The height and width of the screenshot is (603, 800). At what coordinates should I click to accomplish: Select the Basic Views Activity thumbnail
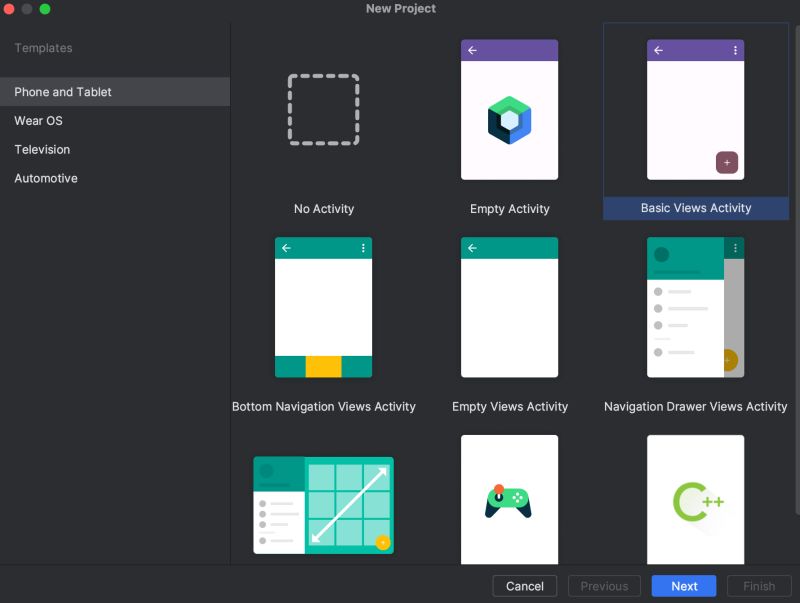(695, 110)
